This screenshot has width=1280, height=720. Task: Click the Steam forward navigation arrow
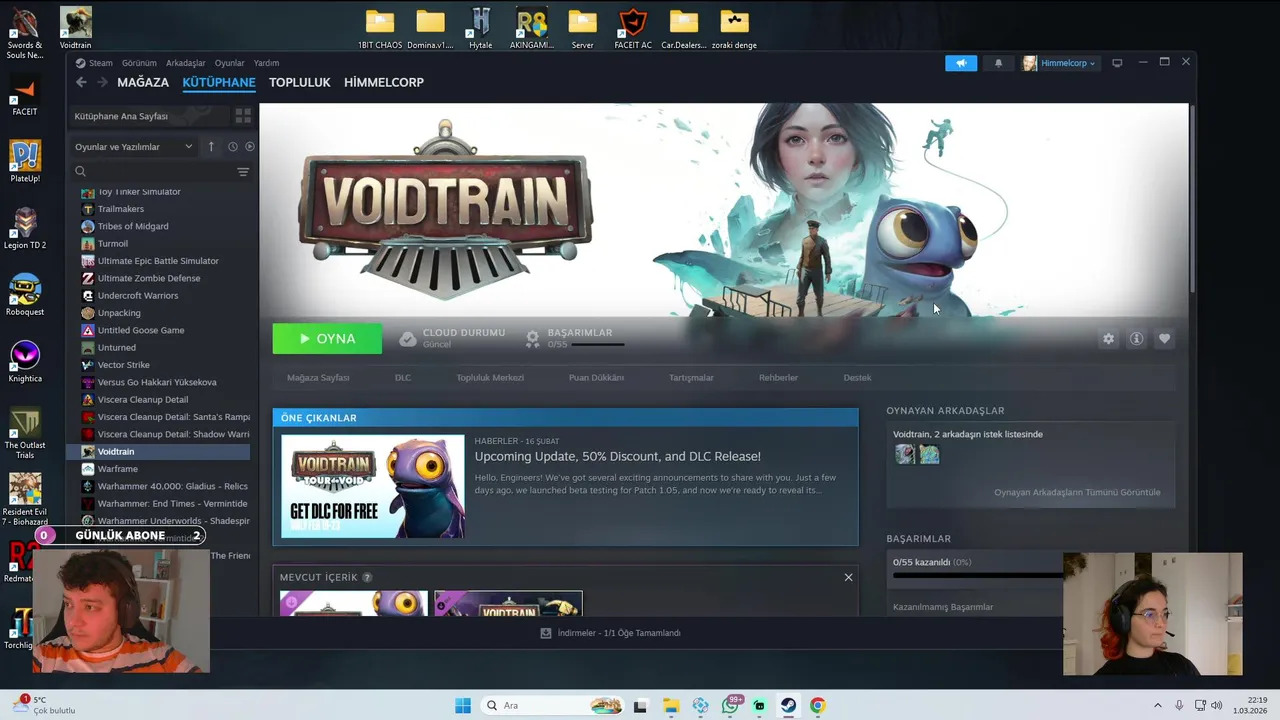click(x=102, y=82)
